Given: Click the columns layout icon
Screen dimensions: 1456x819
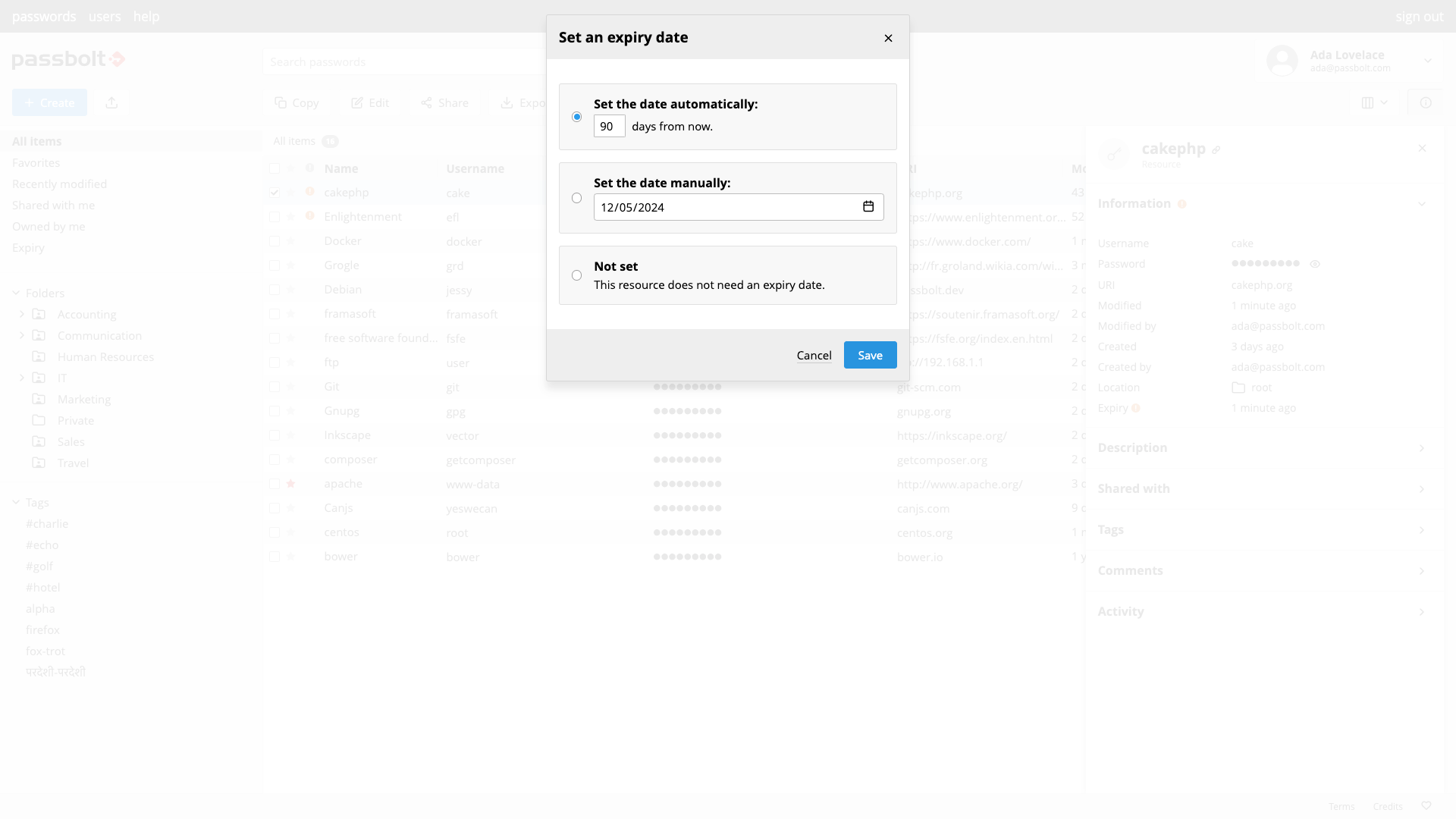Looking at the screenshot, I should click(x=1368, y=102).
